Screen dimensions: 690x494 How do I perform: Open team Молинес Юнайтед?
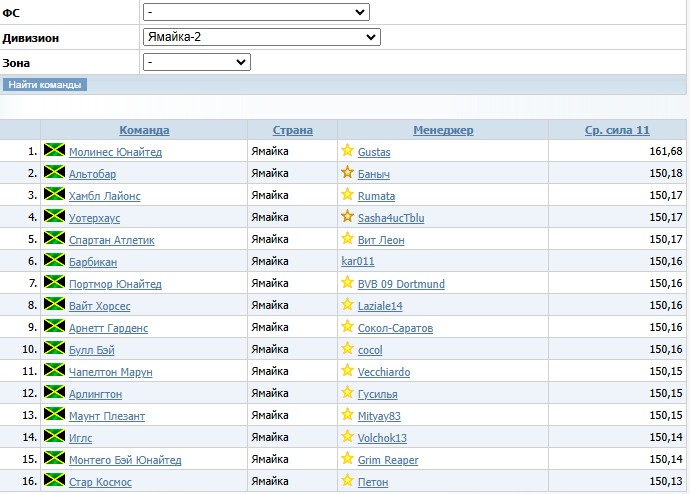115,152
